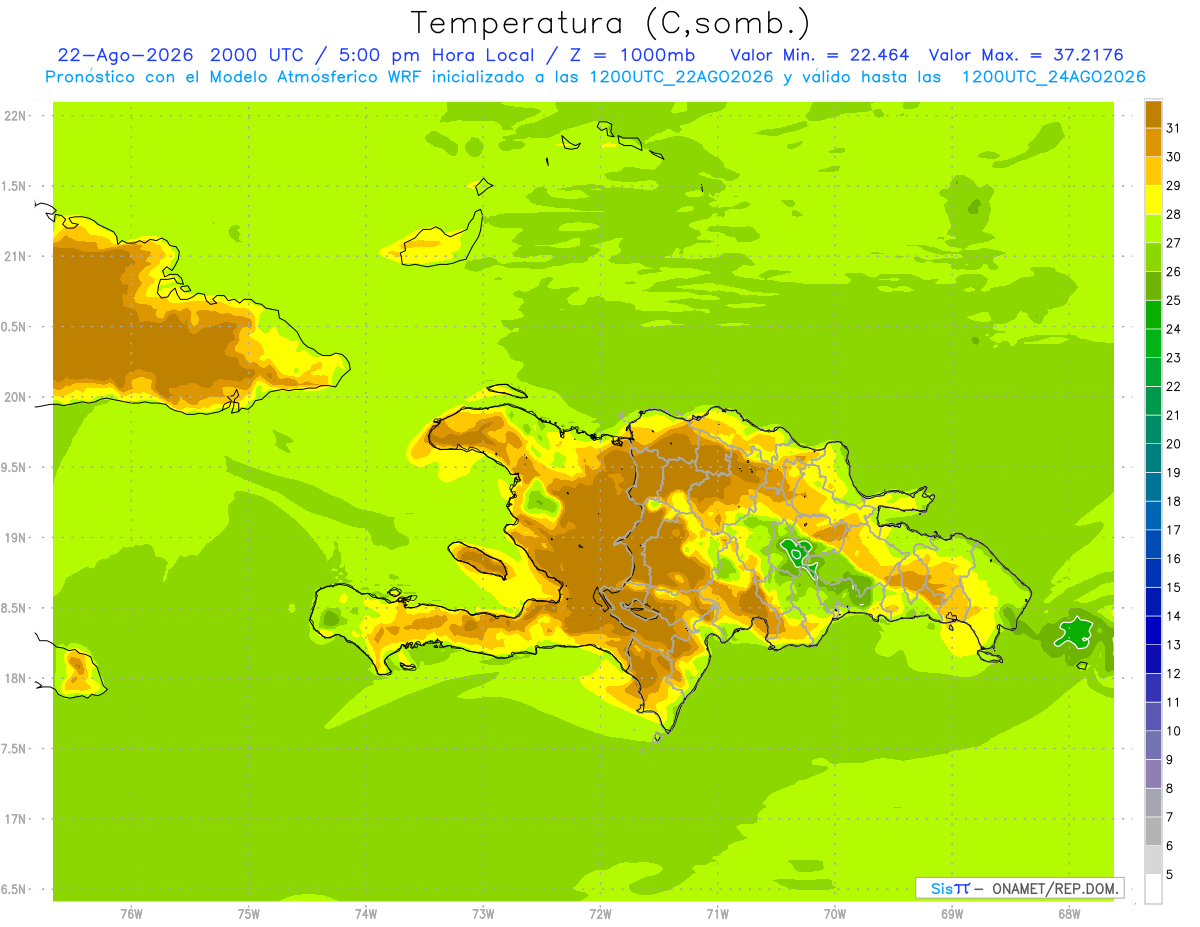Image resolution: width=1200 pixels, height=927 pixels.
Task: Click the "Valor Min. = 22.464" readout
Action: pyautogui.click(x=820, y=55)
